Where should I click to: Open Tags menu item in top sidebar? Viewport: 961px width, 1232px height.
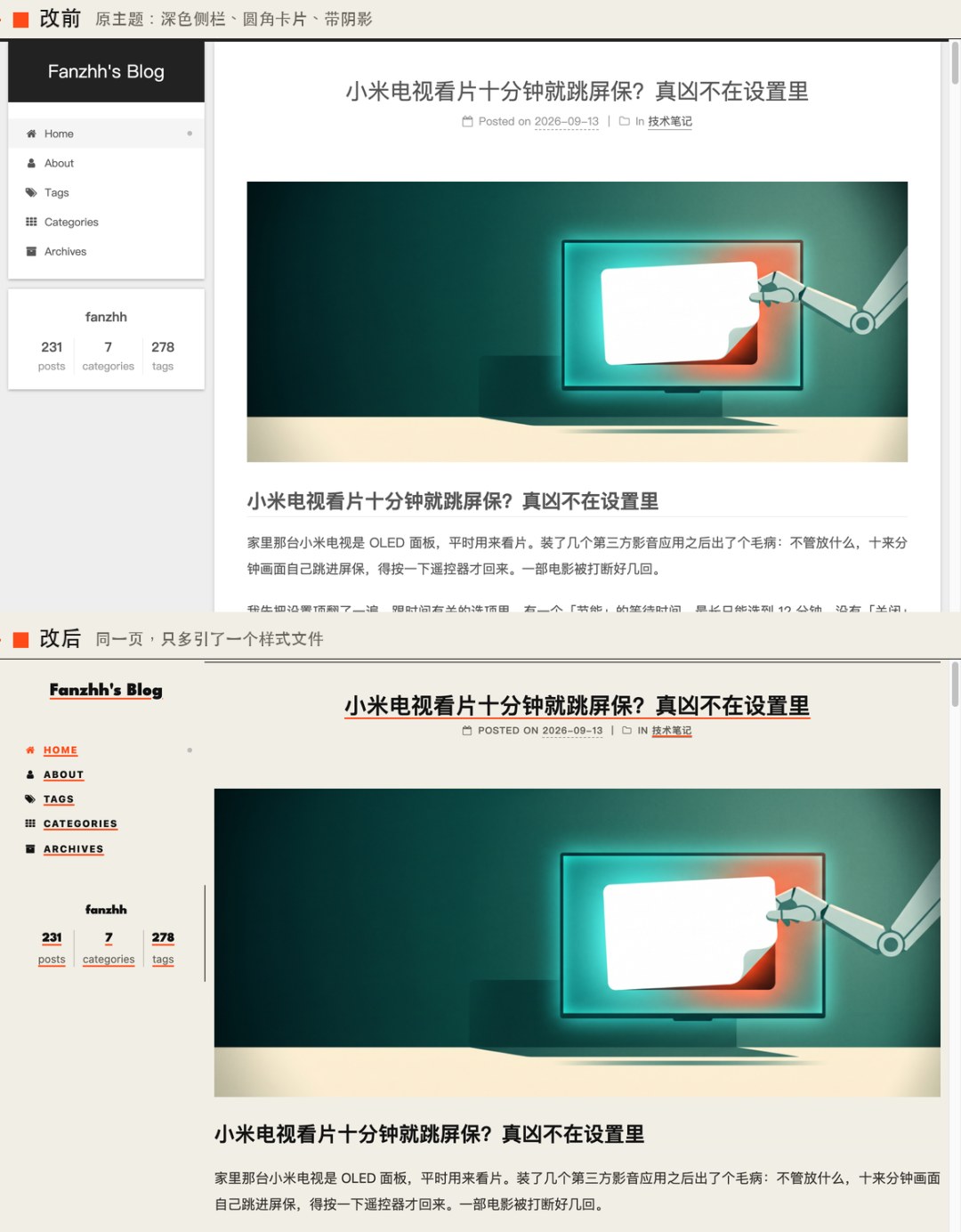pos(106,192)
